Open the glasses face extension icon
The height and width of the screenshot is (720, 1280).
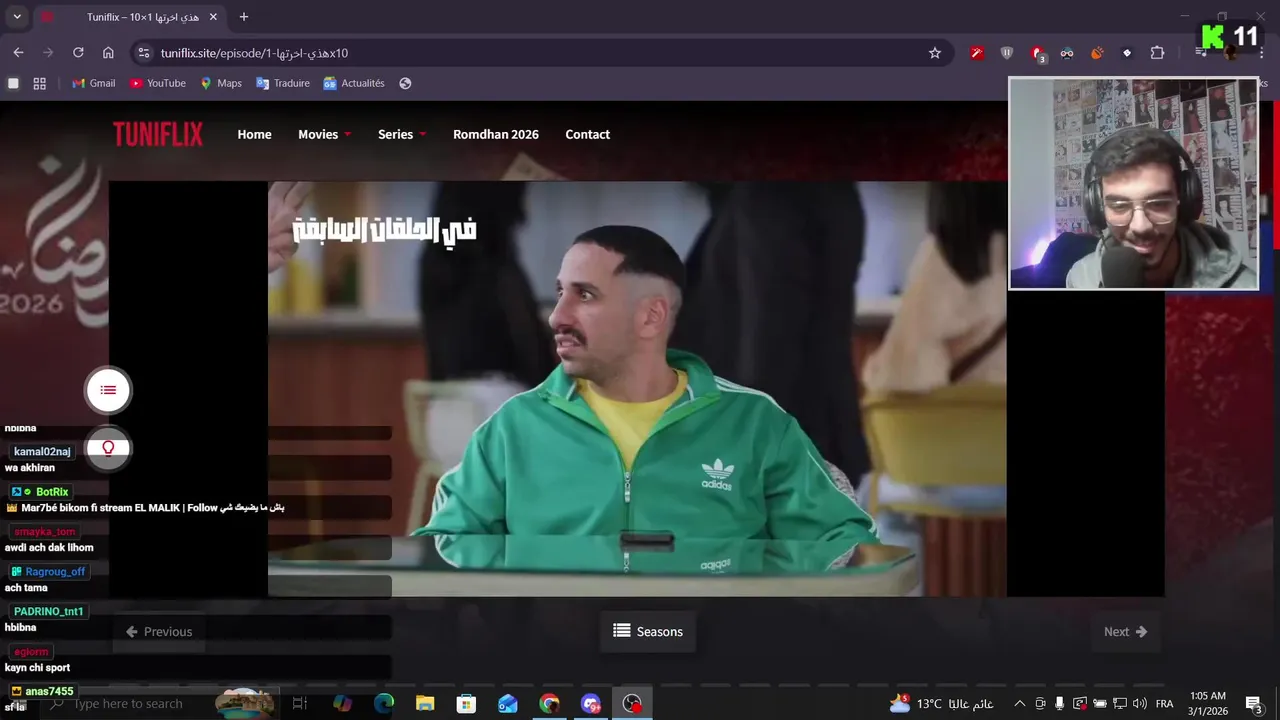[1067, 53]
